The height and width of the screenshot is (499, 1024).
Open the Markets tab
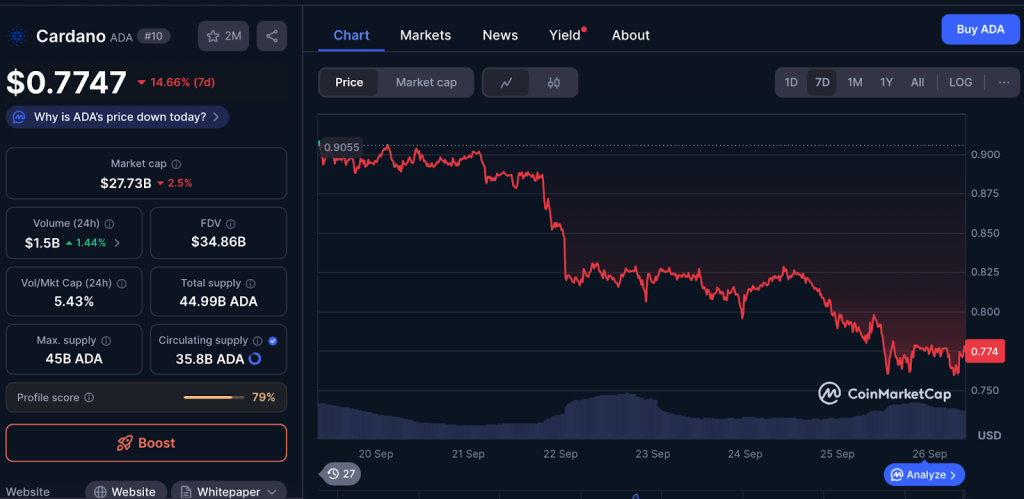425,35
